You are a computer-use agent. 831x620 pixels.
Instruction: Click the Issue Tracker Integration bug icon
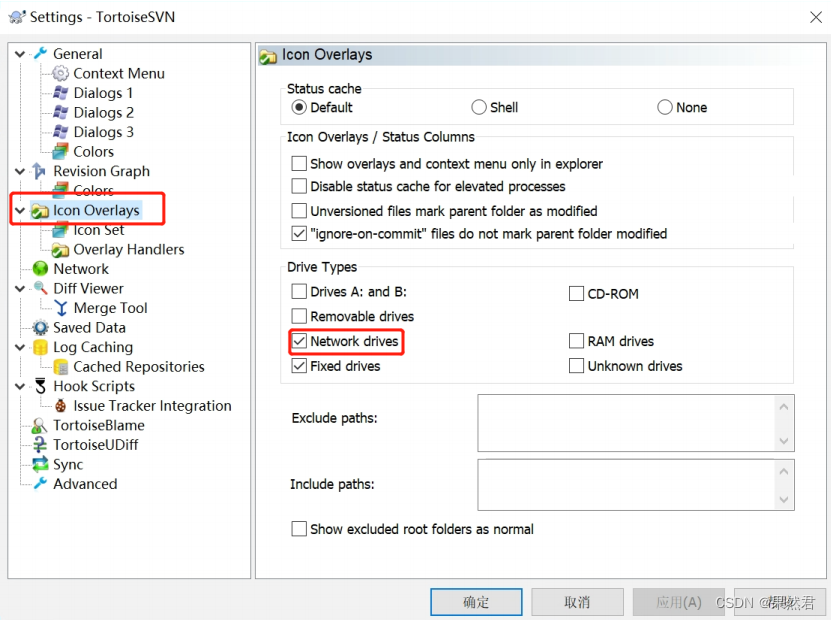point(60,406)
